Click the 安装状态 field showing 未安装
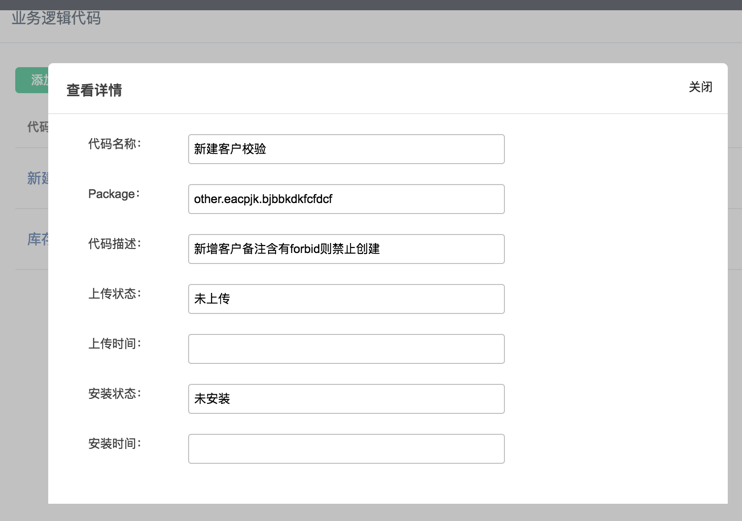 tap(346, 399)
